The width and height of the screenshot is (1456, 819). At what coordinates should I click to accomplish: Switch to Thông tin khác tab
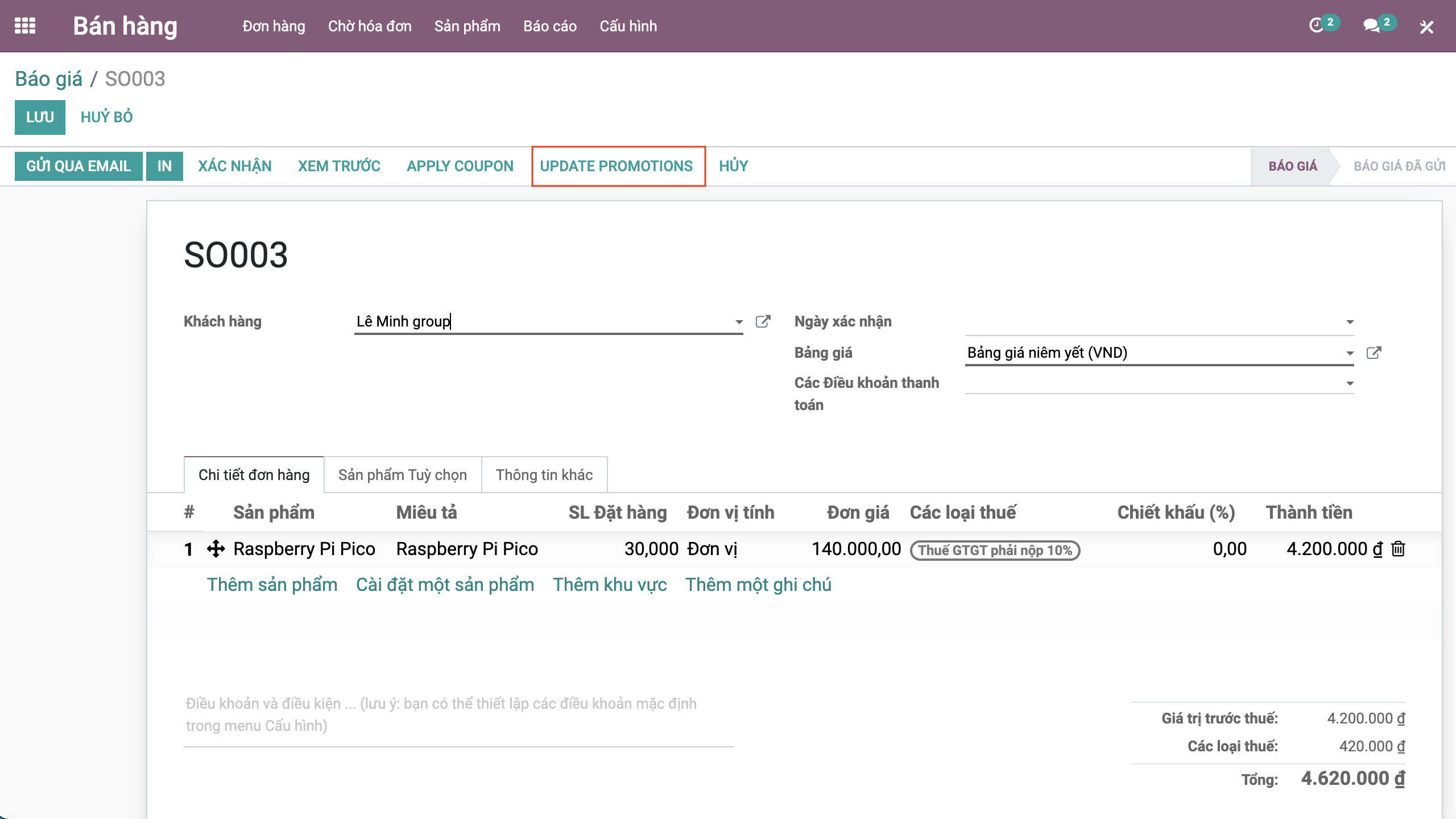544,475
